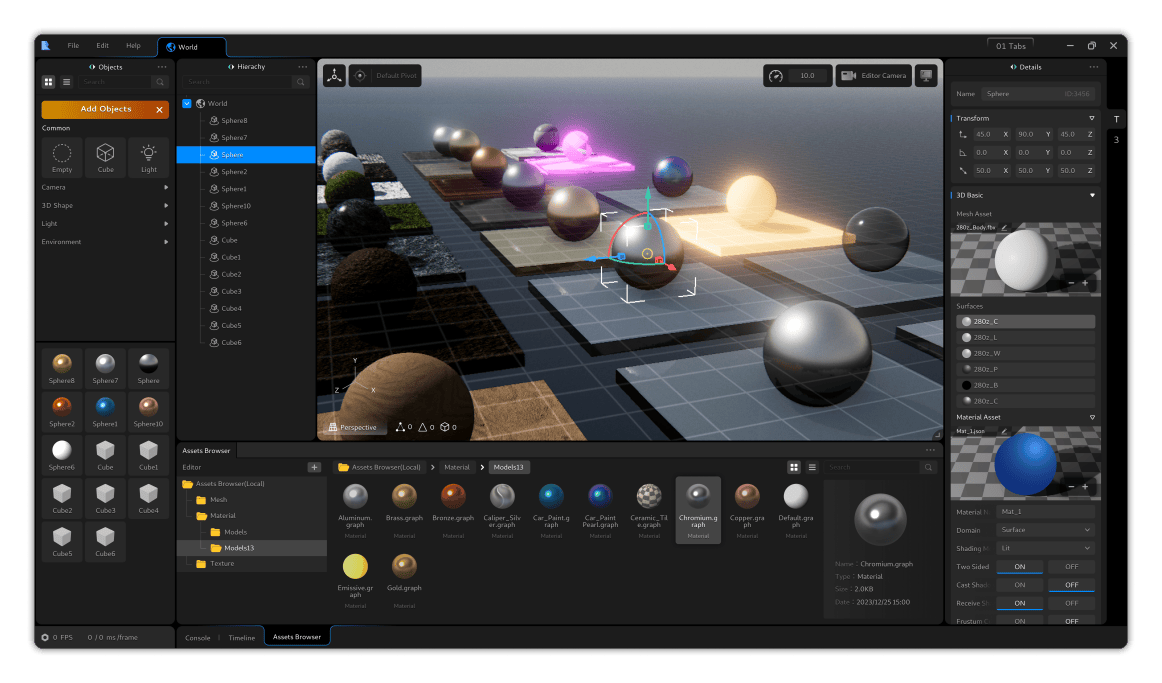Switch to the Timeline tab

[x=242, y=637]
